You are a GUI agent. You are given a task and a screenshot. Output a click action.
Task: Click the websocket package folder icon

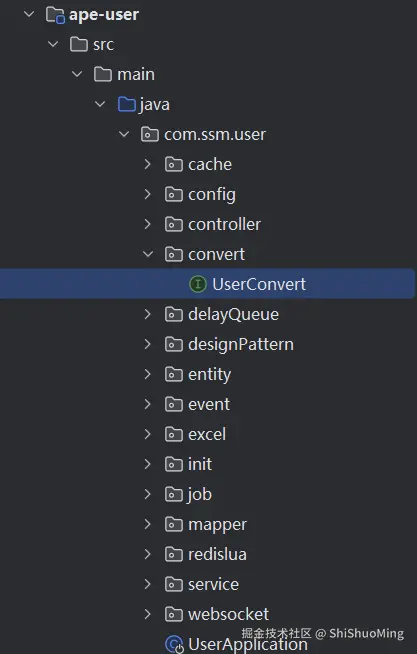coord(174,614)
